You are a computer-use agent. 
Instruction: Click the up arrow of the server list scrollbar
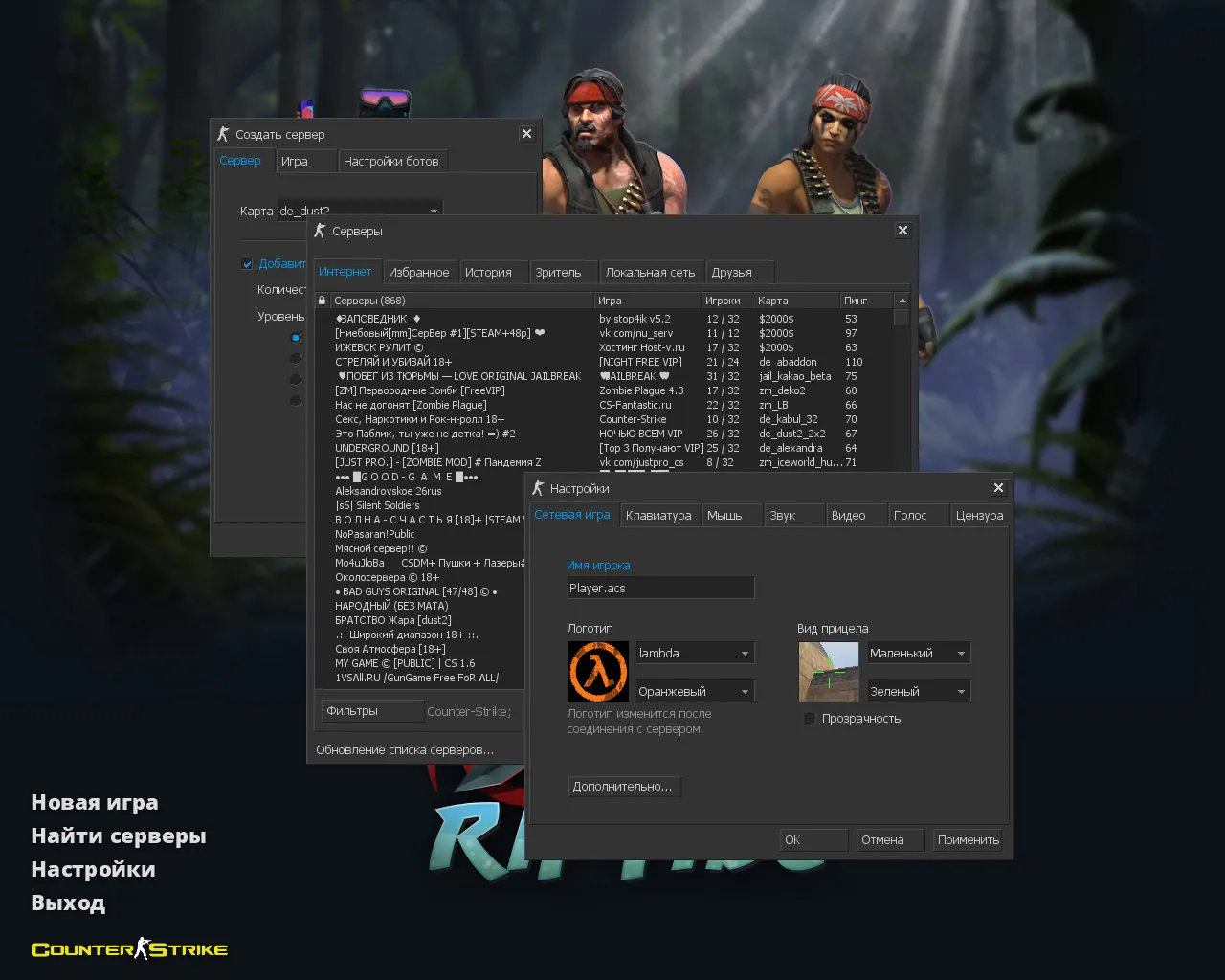pos(901,300)
